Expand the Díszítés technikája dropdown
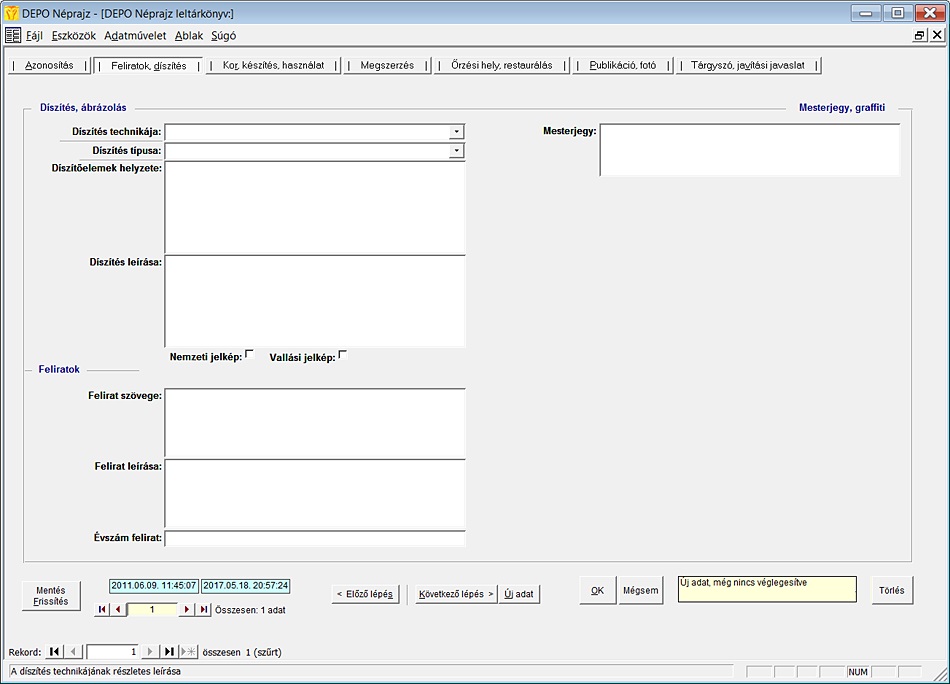Screen dimensions: 950x684 click(x=456, y=132)
